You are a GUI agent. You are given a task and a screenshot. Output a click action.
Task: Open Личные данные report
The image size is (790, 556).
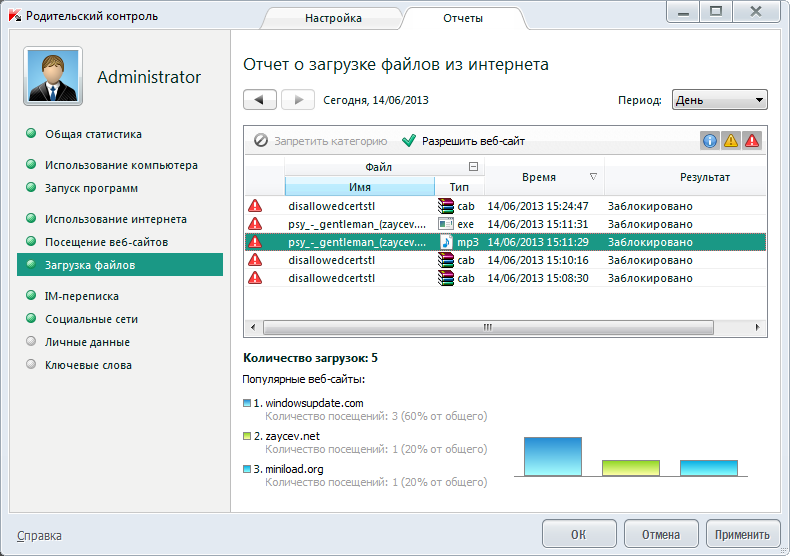(x=87, y=342)
